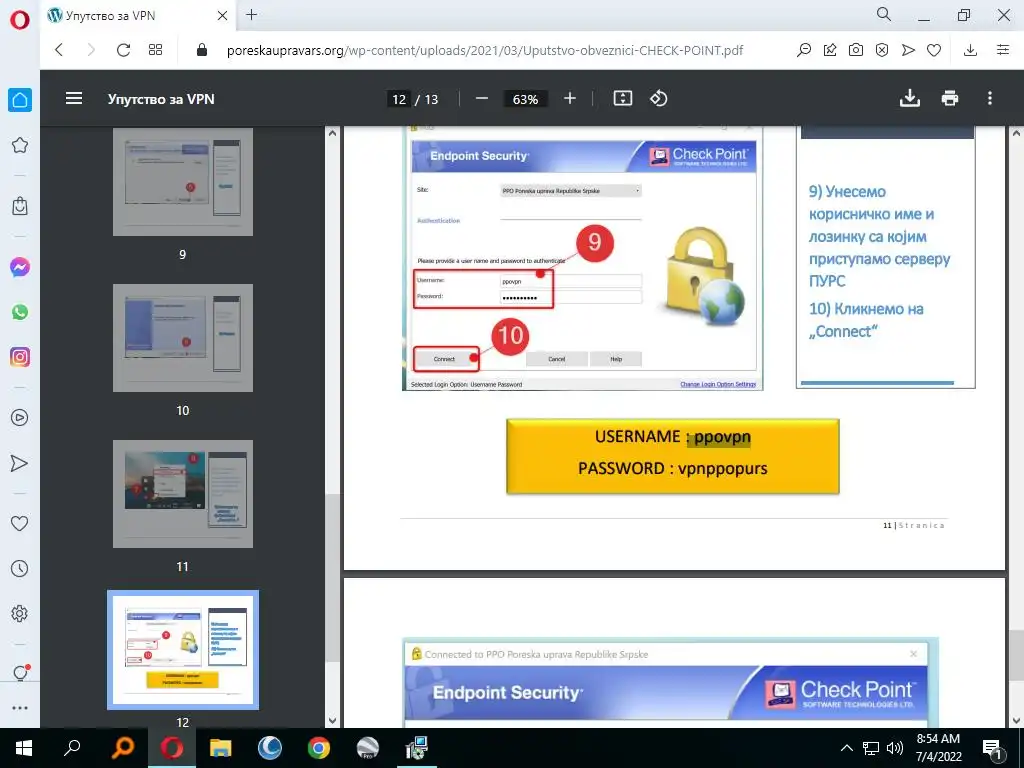The width and height of the screenshot is (1024, 768).
Task: Click document scrollbar down arrow
Action: click(x=1016, y=720)
